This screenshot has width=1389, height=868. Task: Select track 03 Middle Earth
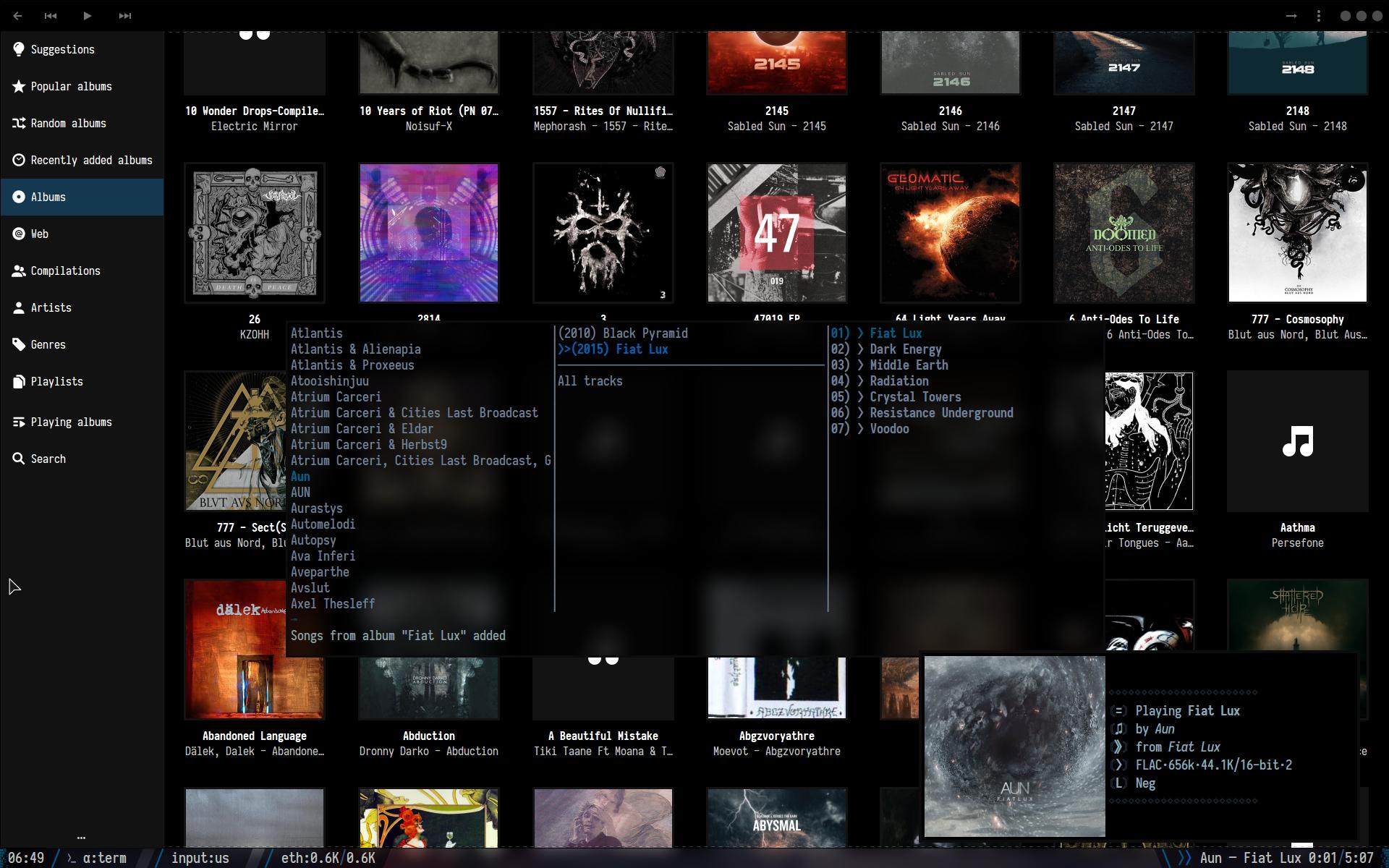(890, 365)
